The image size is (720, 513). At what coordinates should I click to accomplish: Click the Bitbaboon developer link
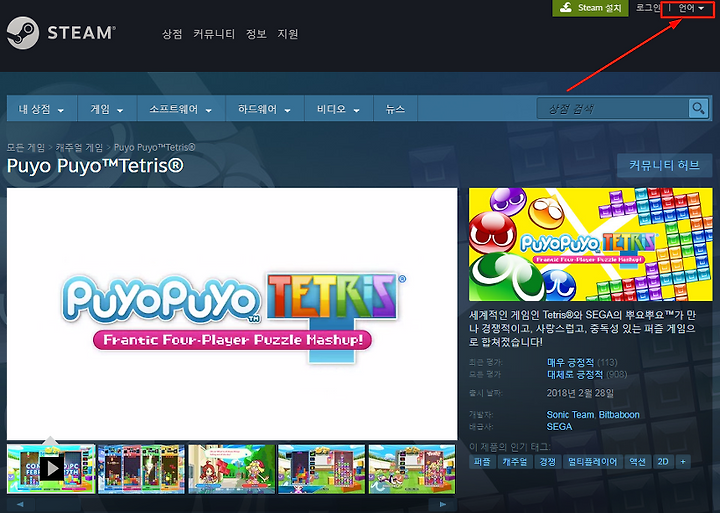pos(619,415)
